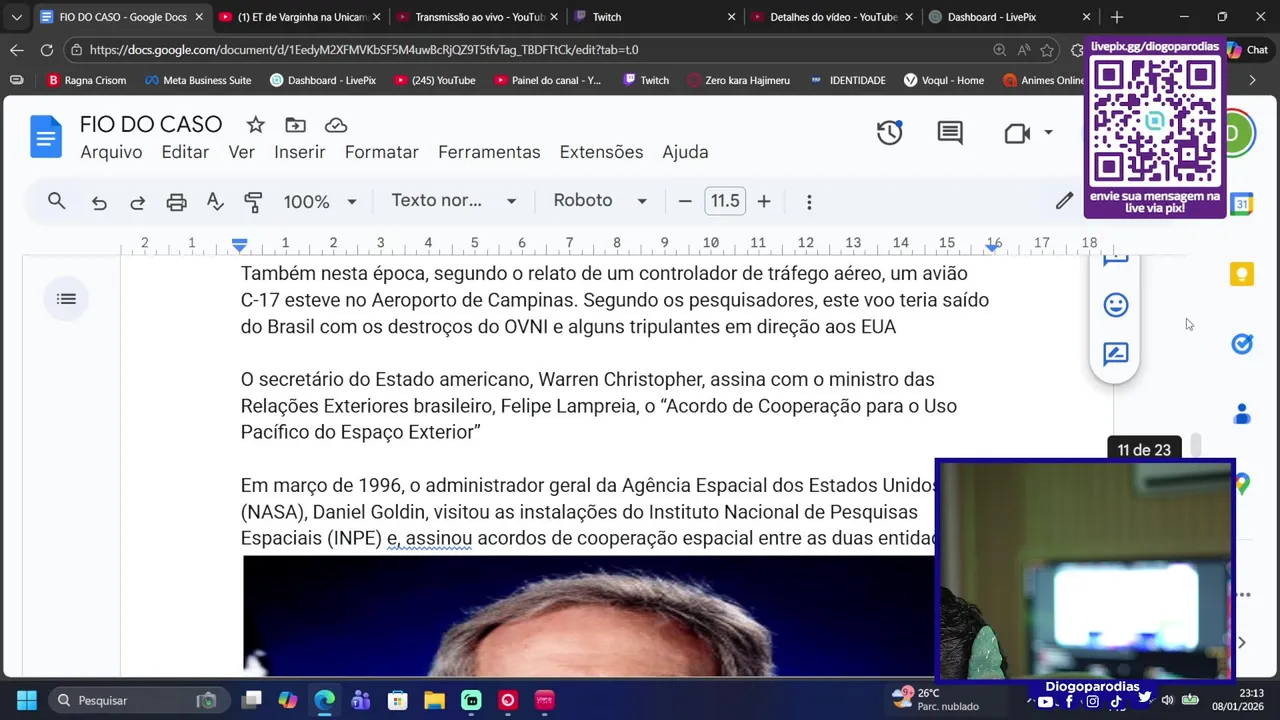Click the search menus magnifier

point(57,201)
